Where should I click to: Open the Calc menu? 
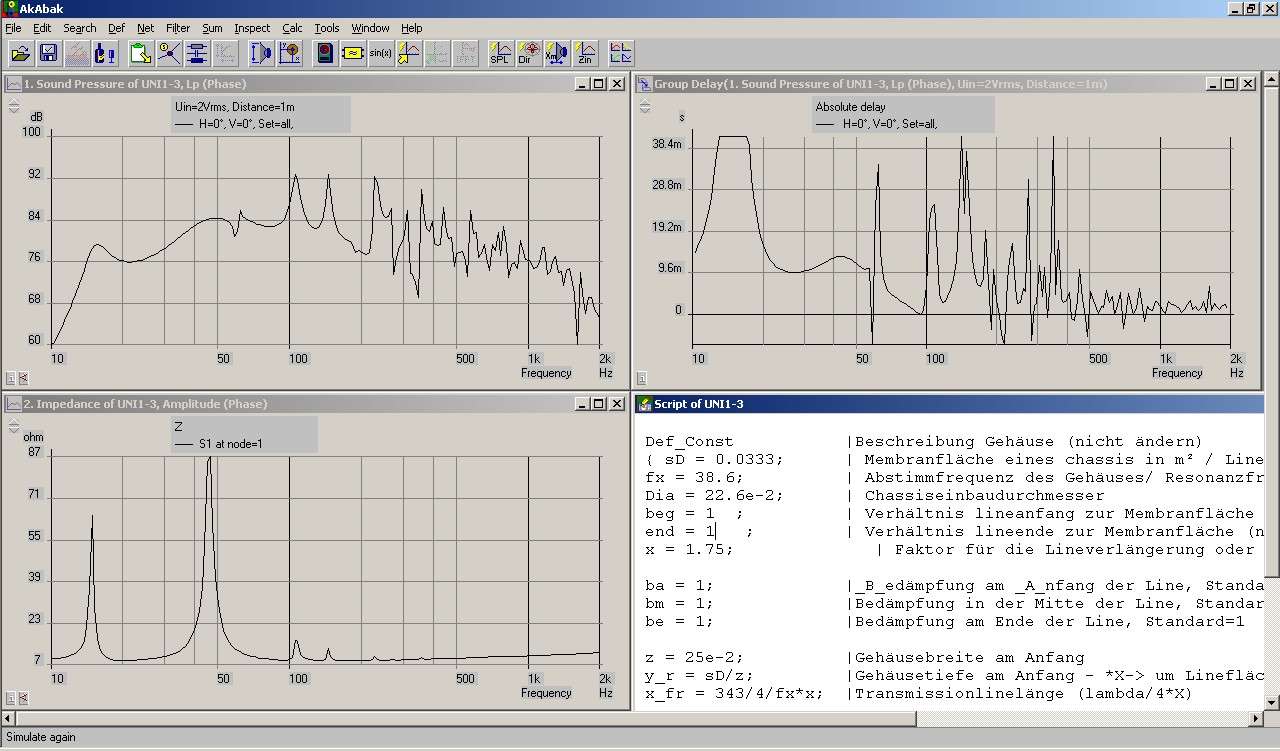(292, 28)
